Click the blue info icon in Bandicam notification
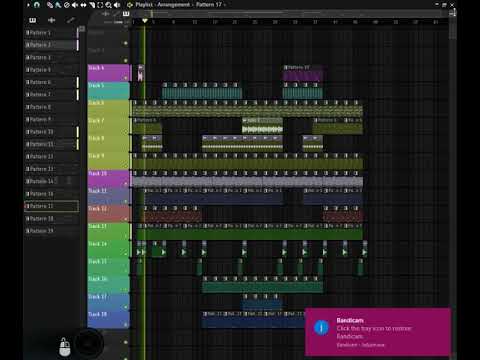Viewport: 480px width, 360px height. point(321,328)
